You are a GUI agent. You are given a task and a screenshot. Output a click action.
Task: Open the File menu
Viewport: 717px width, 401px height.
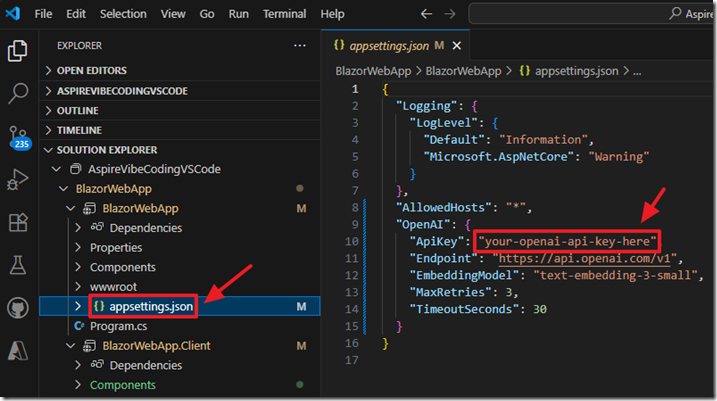pos(43,14)
